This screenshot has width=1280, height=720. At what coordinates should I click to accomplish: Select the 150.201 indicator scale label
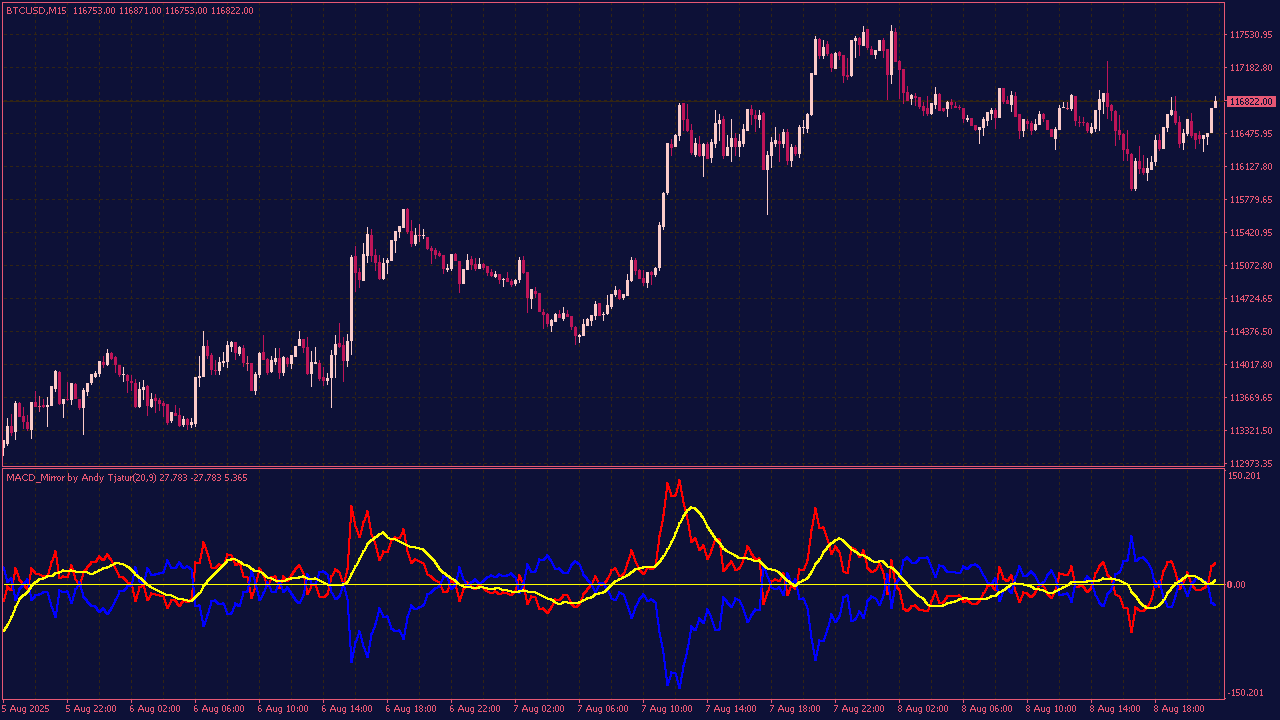click(x=1245, y=476)
